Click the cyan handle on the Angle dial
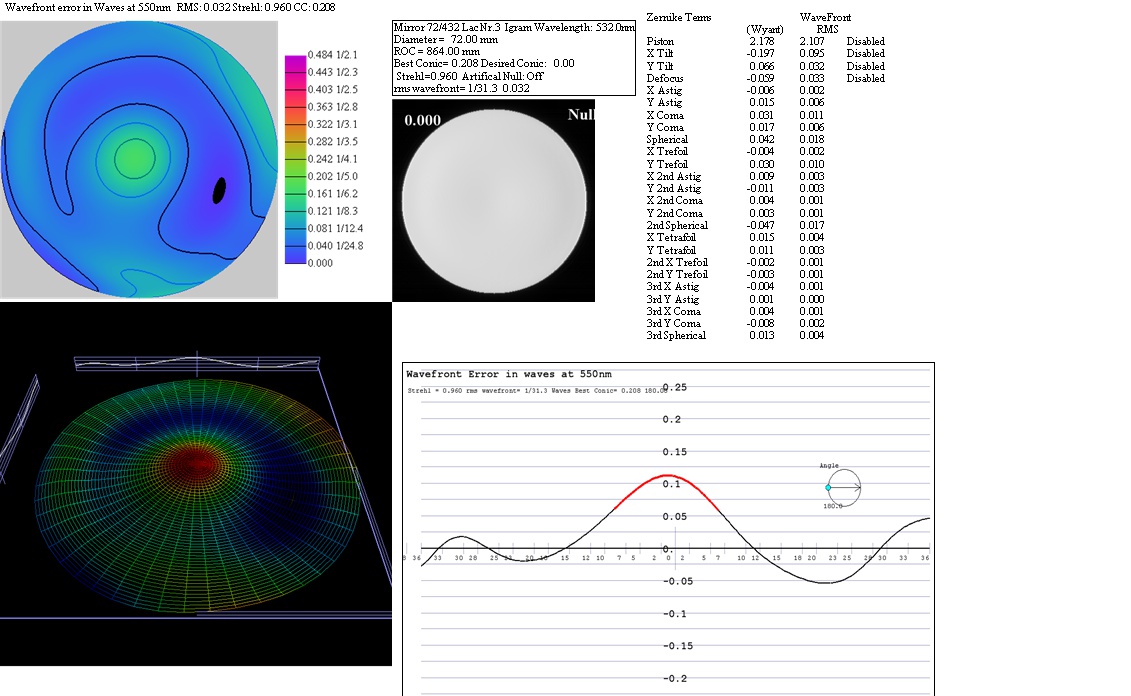The width and height of the screenshot is (1131, 696). [x=828, y=487]
